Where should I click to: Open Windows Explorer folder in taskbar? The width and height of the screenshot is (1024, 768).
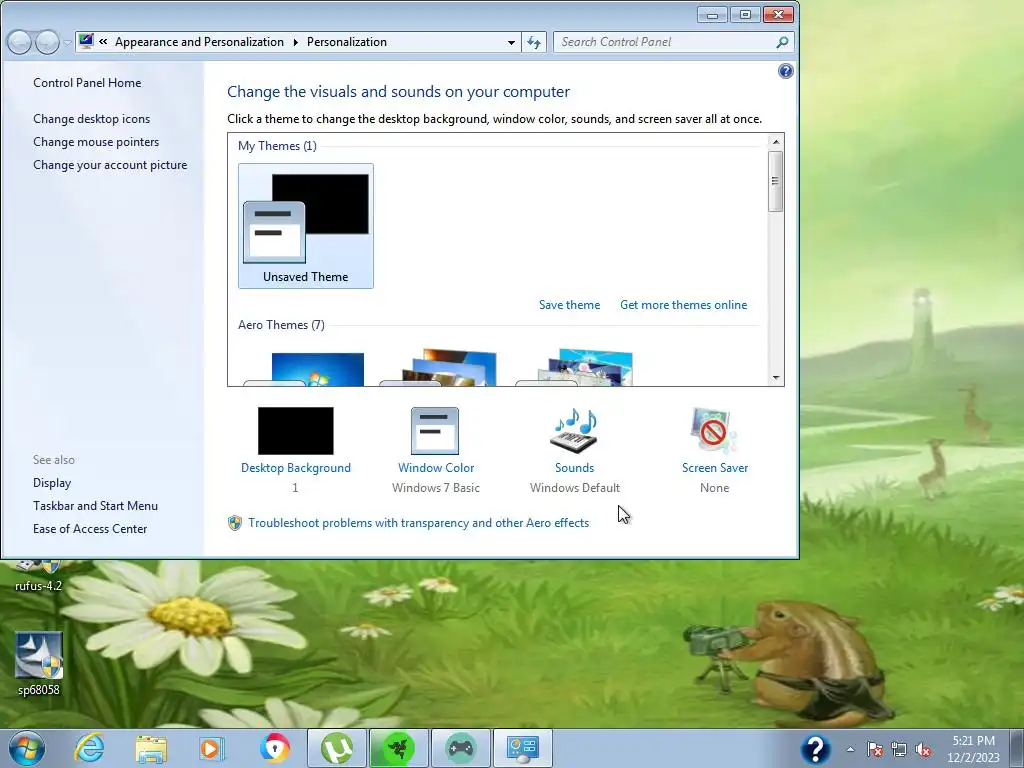pos(151,748)
